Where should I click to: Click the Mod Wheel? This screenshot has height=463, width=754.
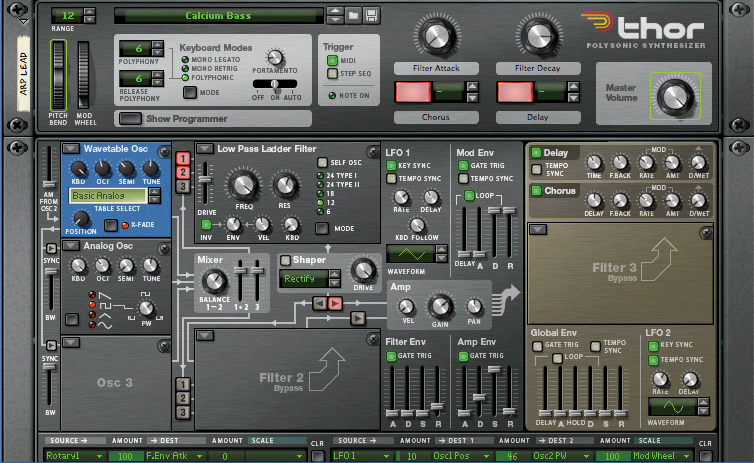pyautogui.click(x=84, y=75)
